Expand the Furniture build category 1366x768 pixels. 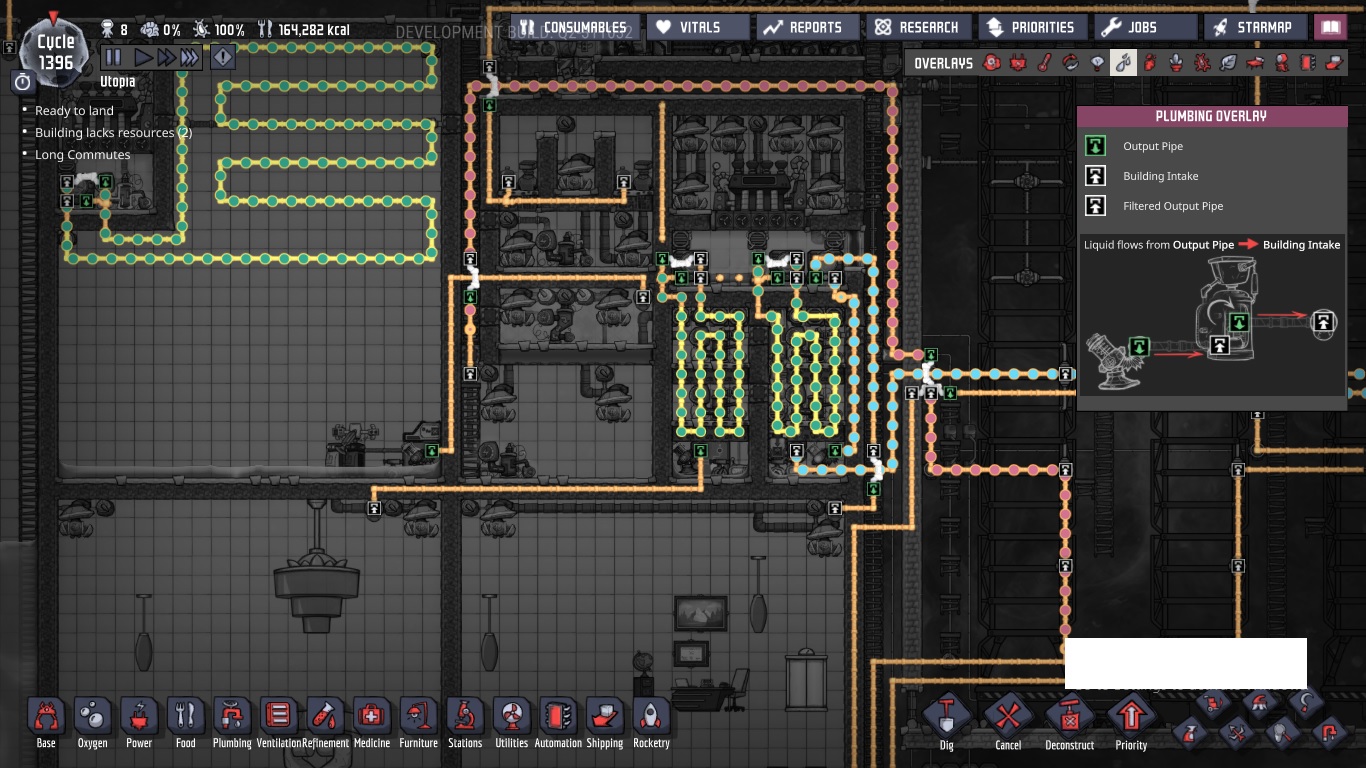(418, 722)
